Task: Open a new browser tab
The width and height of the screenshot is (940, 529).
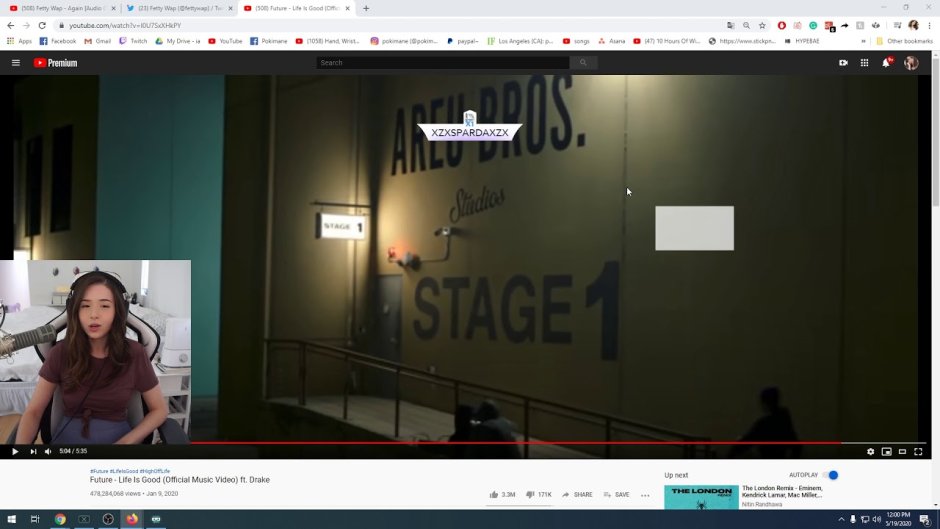Action: click(366, 8)
